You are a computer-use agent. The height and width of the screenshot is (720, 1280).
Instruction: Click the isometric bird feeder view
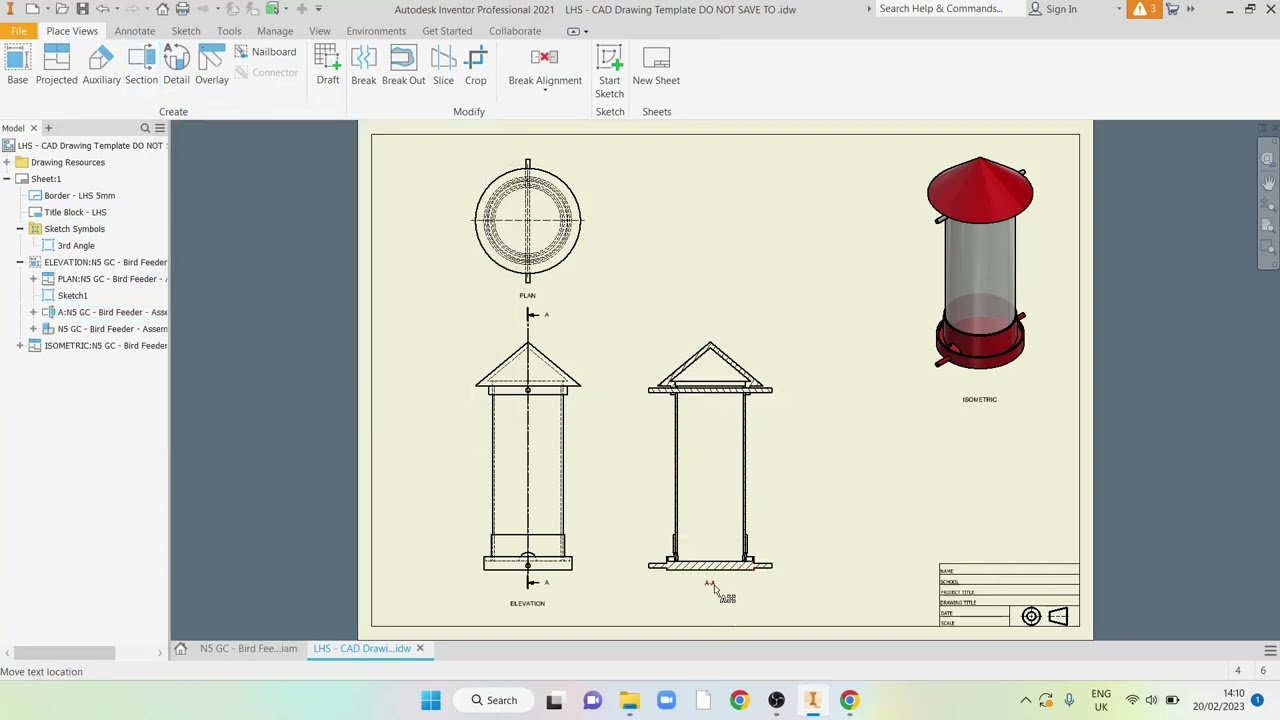(980, 264)
